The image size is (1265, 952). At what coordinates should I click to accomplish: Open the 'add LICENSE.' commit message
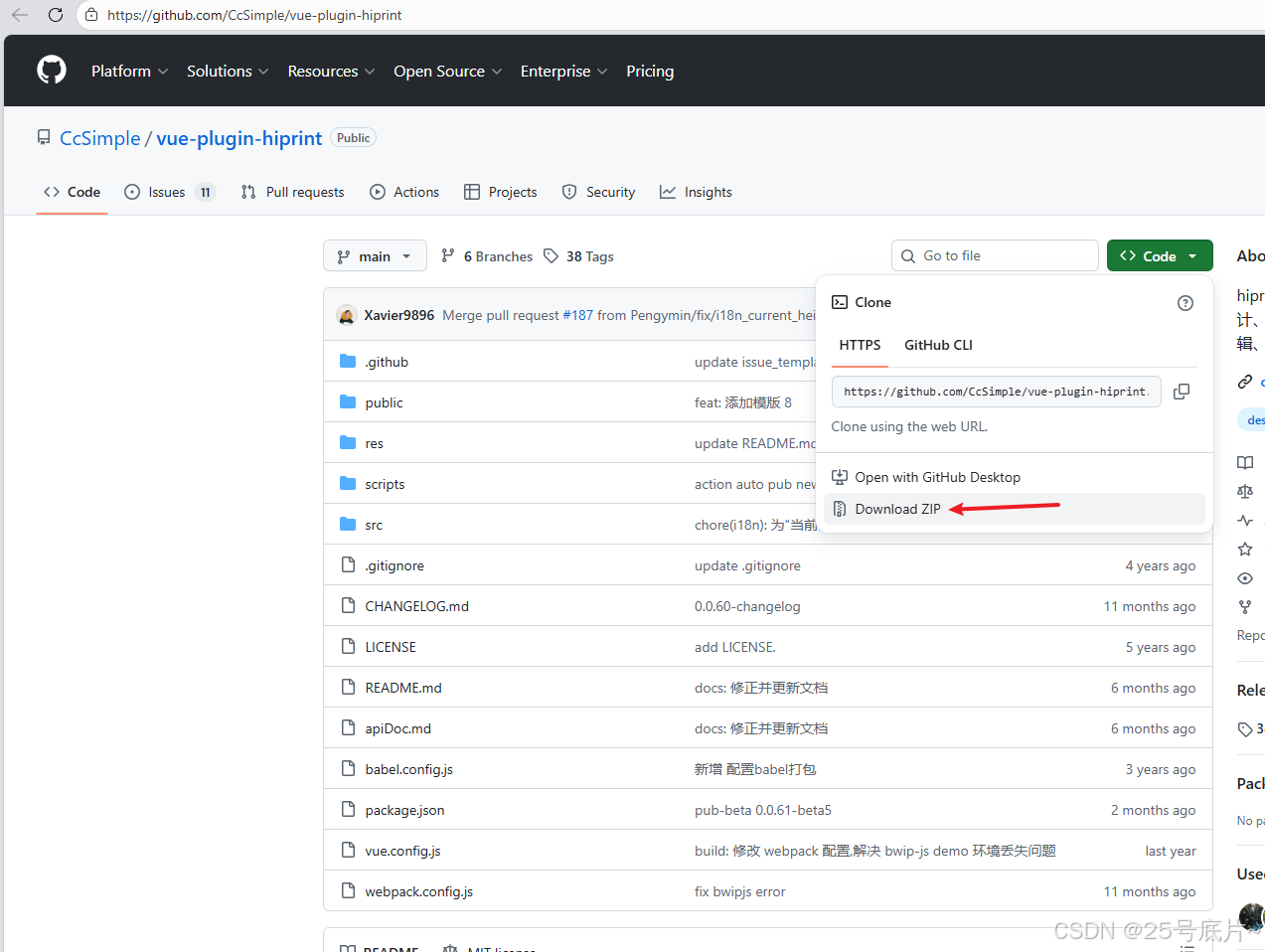click(735, 647)
